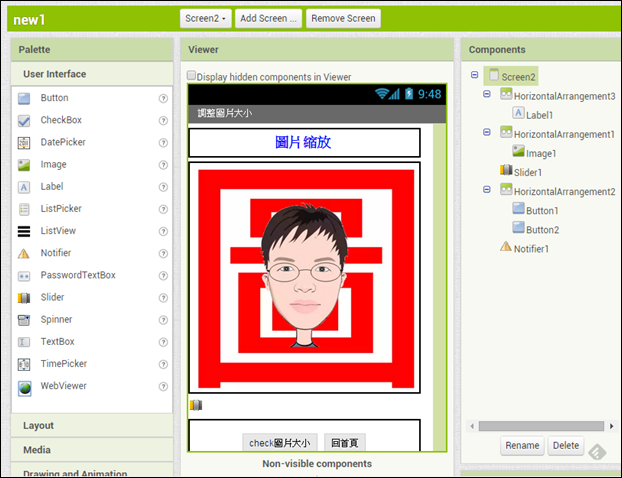Viewport: 622px width, 478px height.
Task: Pick the Spinner palette icon
Action: tap(24, 320)
